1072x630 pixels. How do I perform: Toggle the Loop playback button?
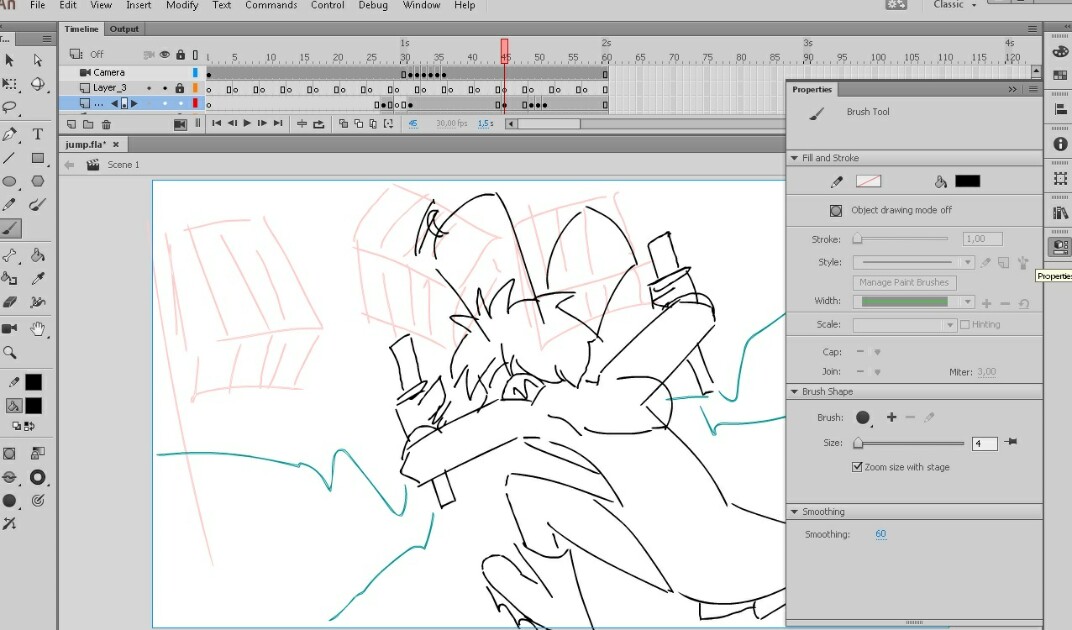(x=319, y=124)
